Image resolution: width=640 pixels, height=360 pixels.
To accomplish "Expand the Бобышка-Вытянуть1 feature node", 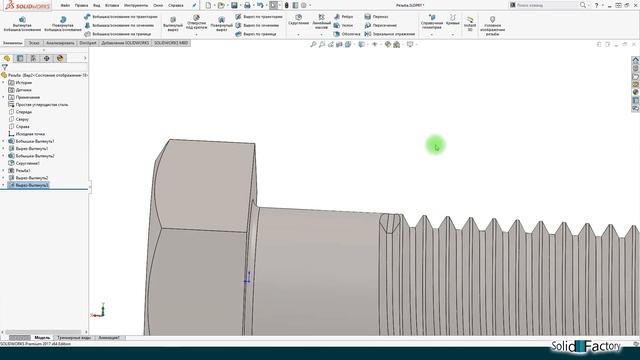I will click(4, 141).
